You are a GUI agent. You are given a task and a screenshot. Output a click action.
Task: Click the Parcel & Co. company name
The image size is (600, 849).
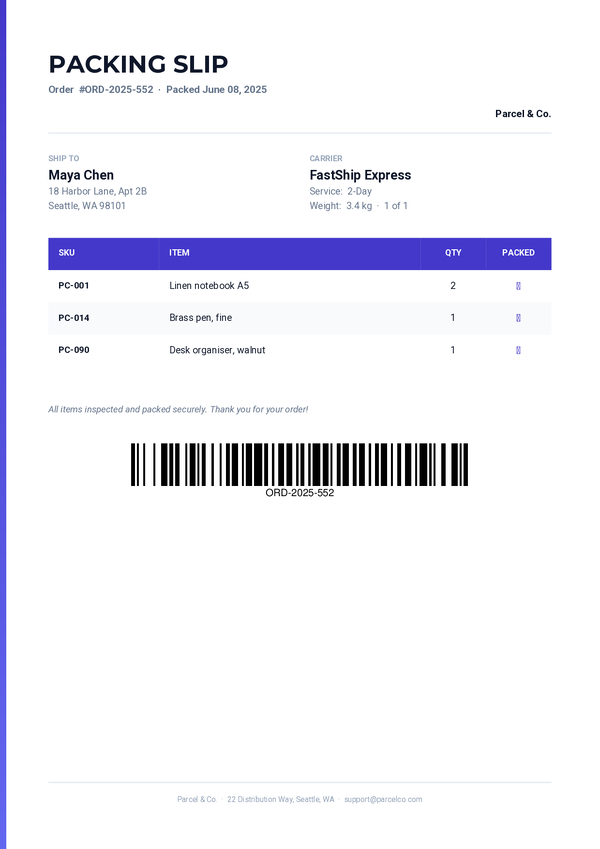523,114
